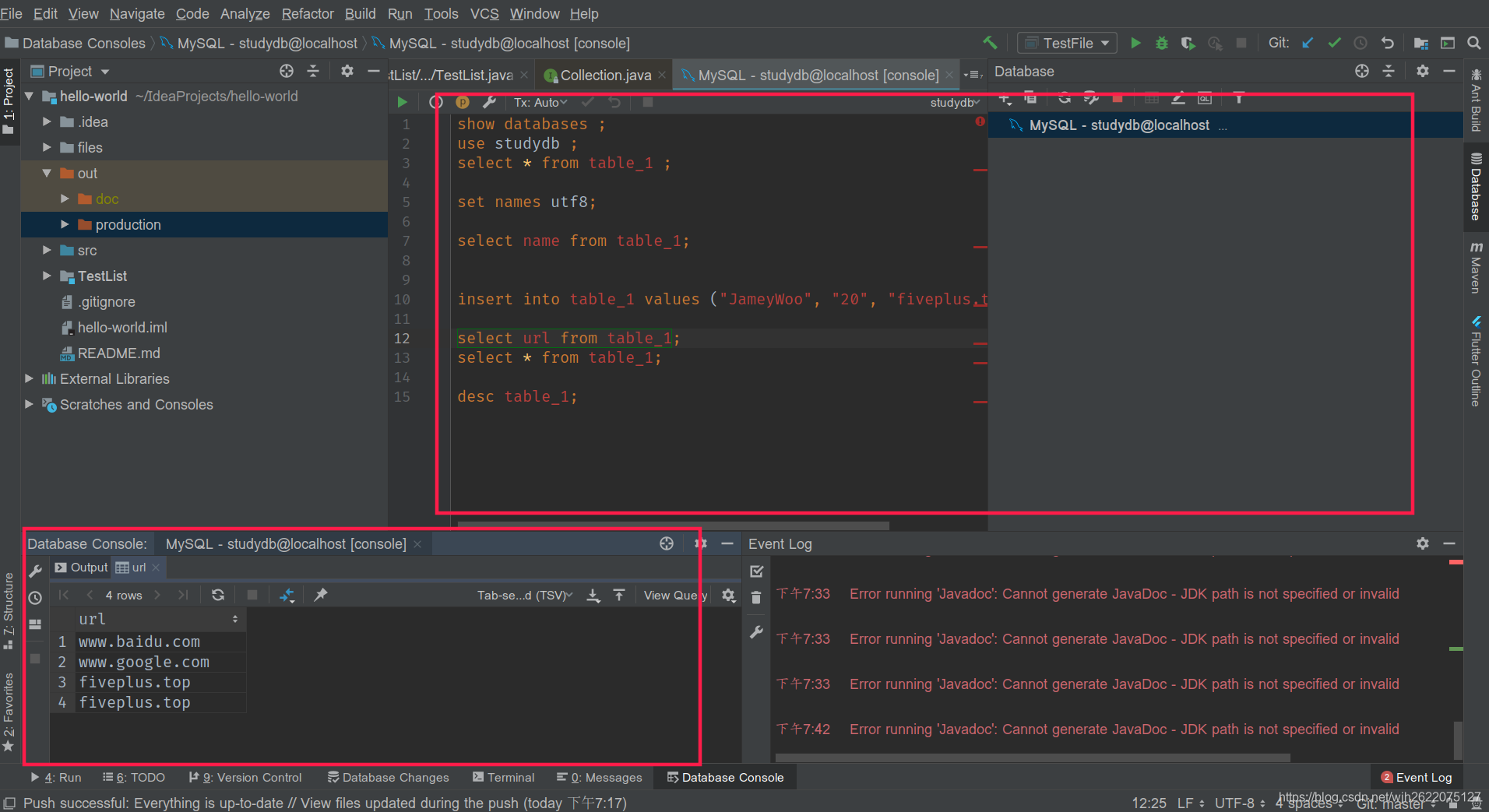The height and width of the screenshot is (812, 1489).
Task: Click the Git rollback arrow
Action: [1387, 43]
